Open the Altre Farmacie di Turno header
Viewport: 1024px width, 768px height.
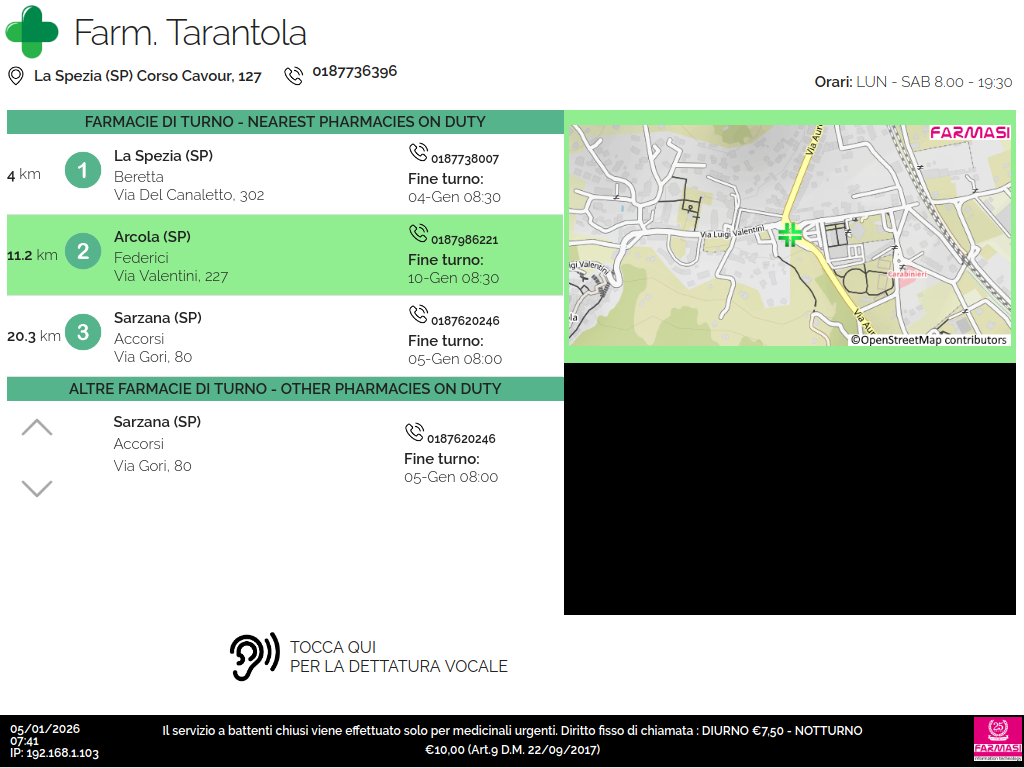(285, 389)
